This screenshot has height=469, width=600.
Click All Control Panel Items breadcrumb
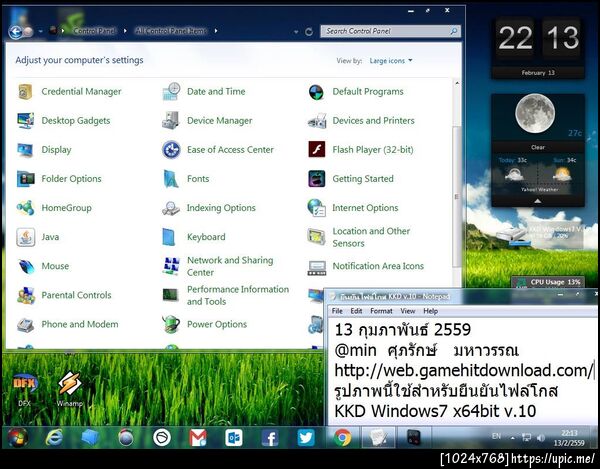pos(171,31)
